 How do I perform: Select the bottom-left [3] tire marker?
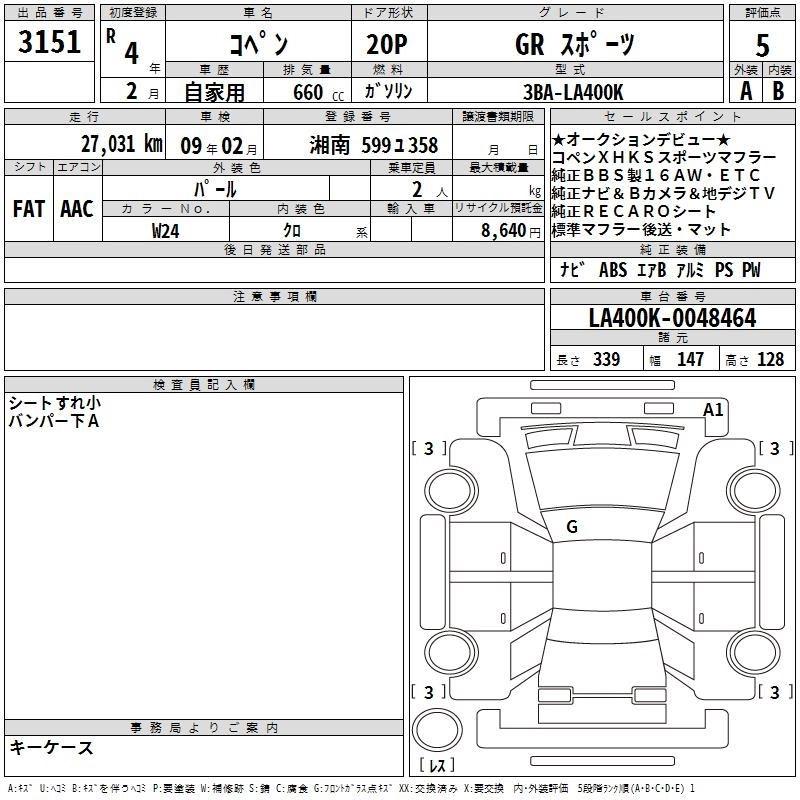click(x=429, y=692)
